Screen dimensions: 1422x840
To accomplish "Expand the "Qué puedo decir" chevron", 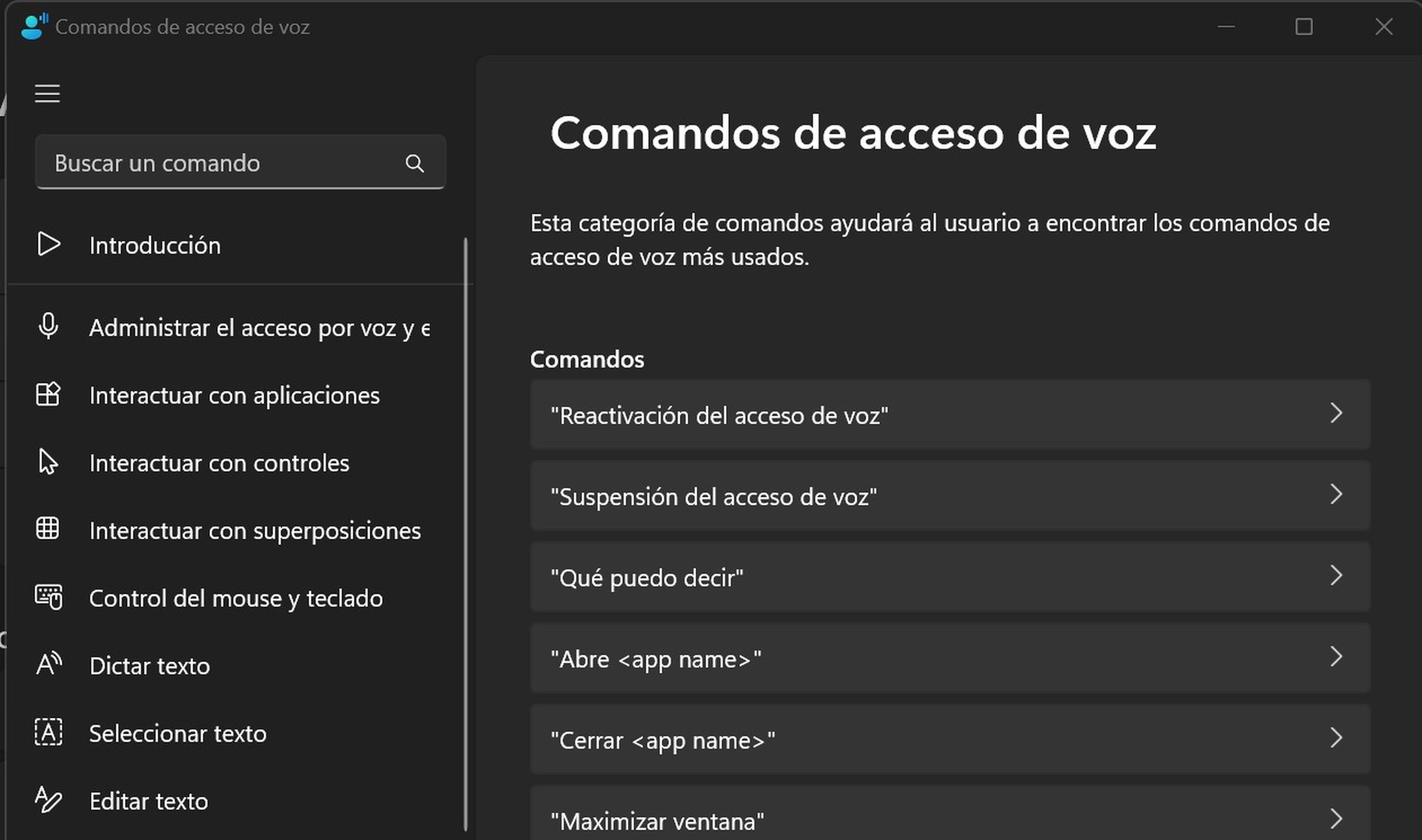I will pos(1336,576).
